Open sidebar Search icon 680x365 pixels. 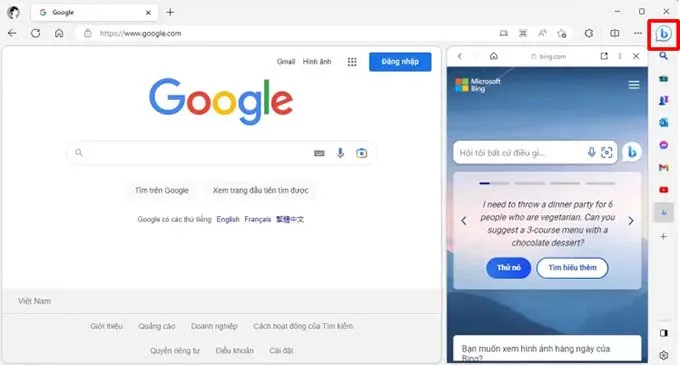point(664,56)
